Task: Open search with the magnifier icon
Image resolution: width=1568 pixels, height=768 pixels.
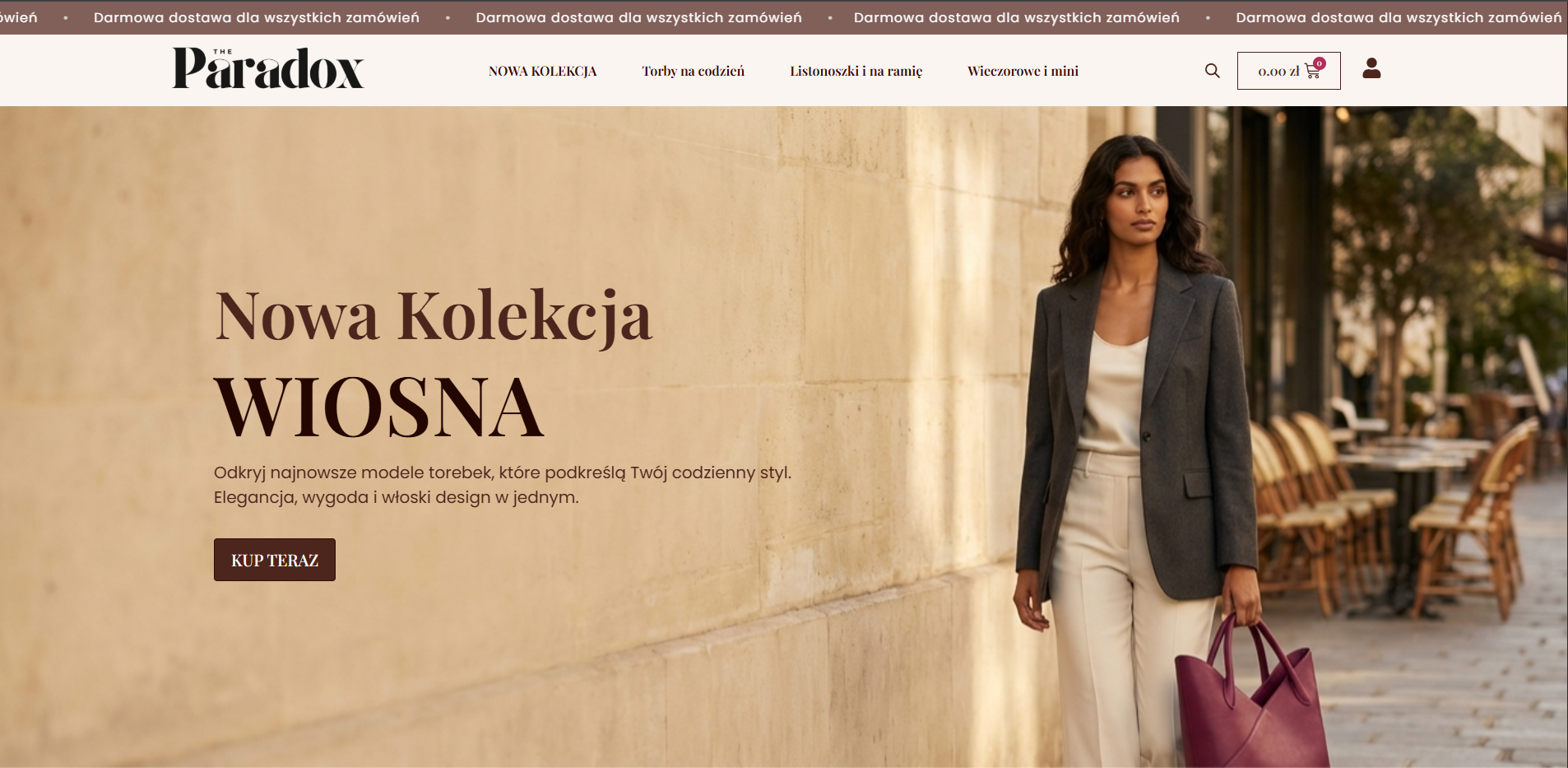Action: 1212,71
